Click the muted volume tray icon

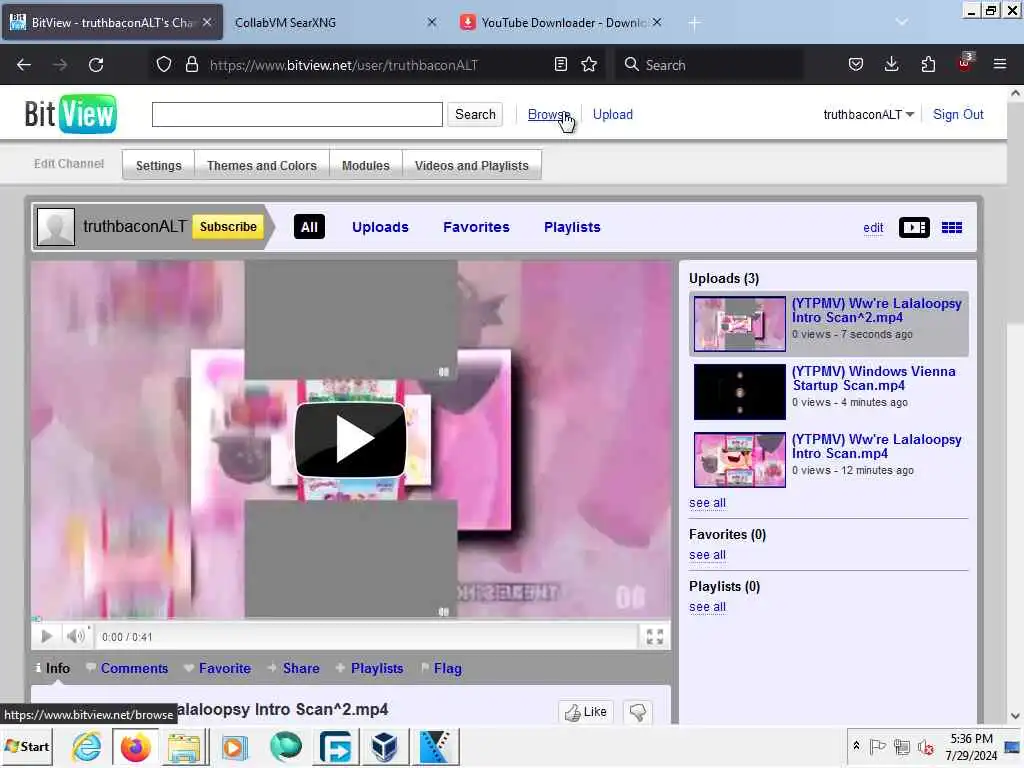click(x=925, y=746)
